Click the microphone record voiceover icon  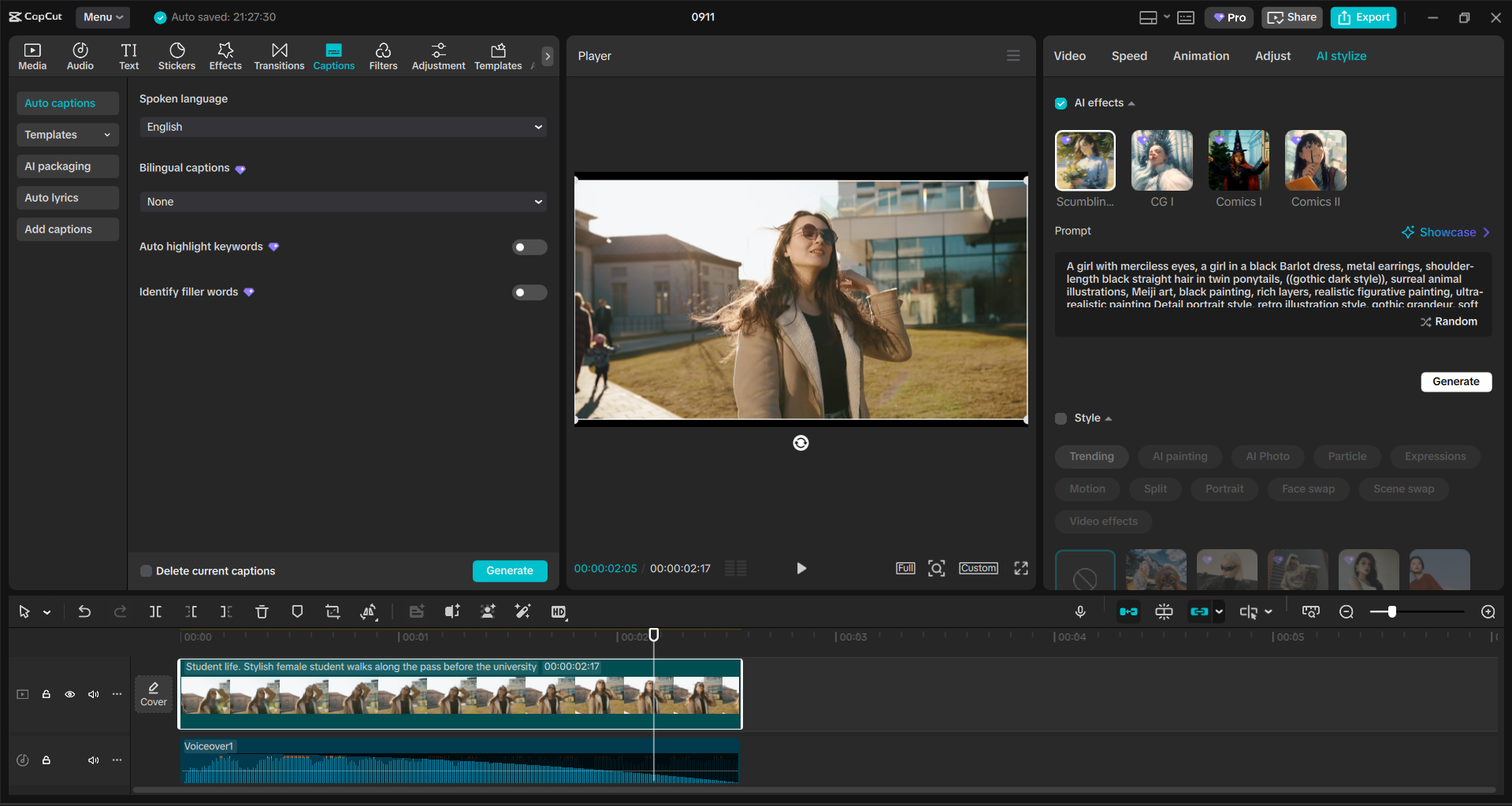[x=1080, y=611]
